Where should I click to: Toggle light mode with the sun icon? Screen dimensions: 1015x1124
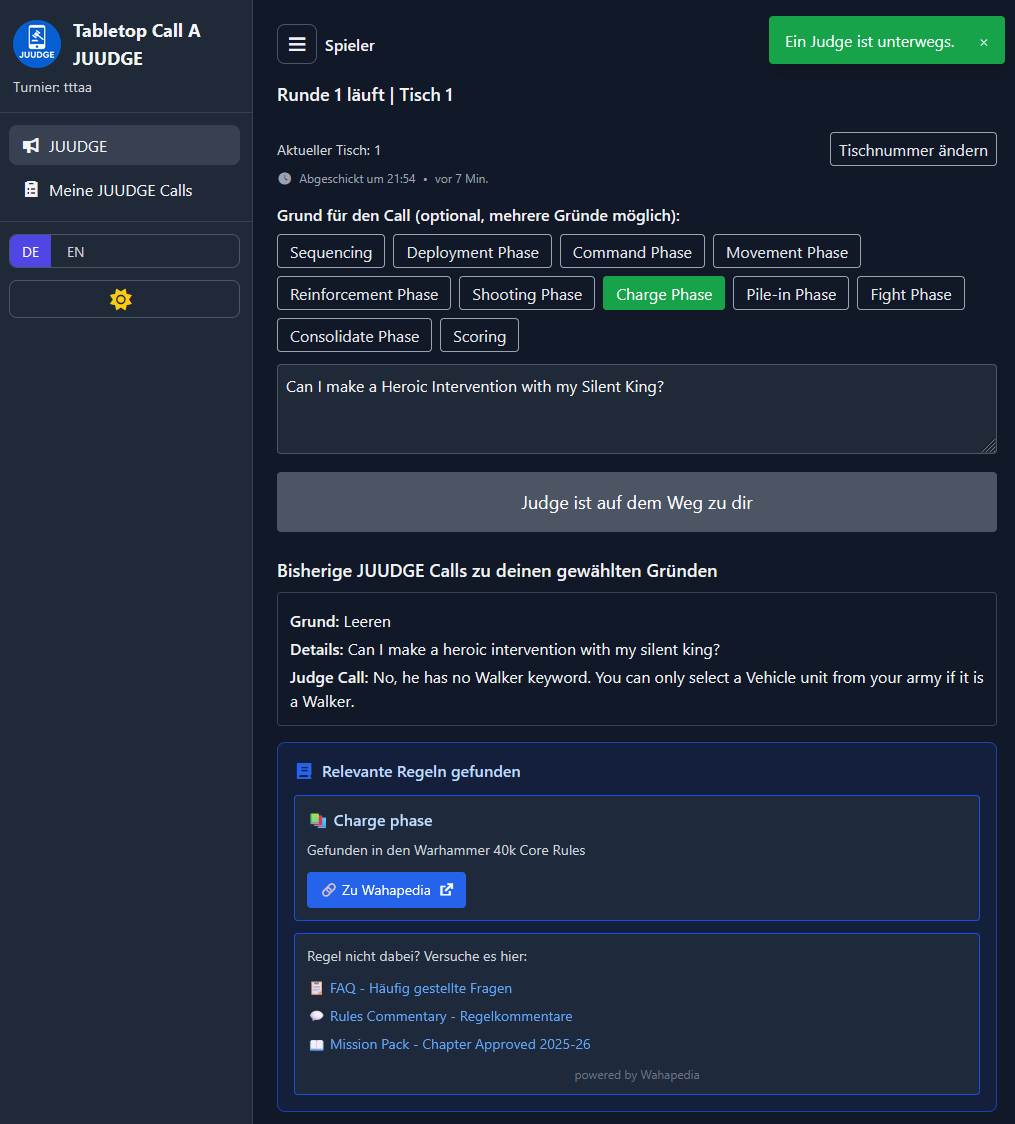click(x=121, y=299)
